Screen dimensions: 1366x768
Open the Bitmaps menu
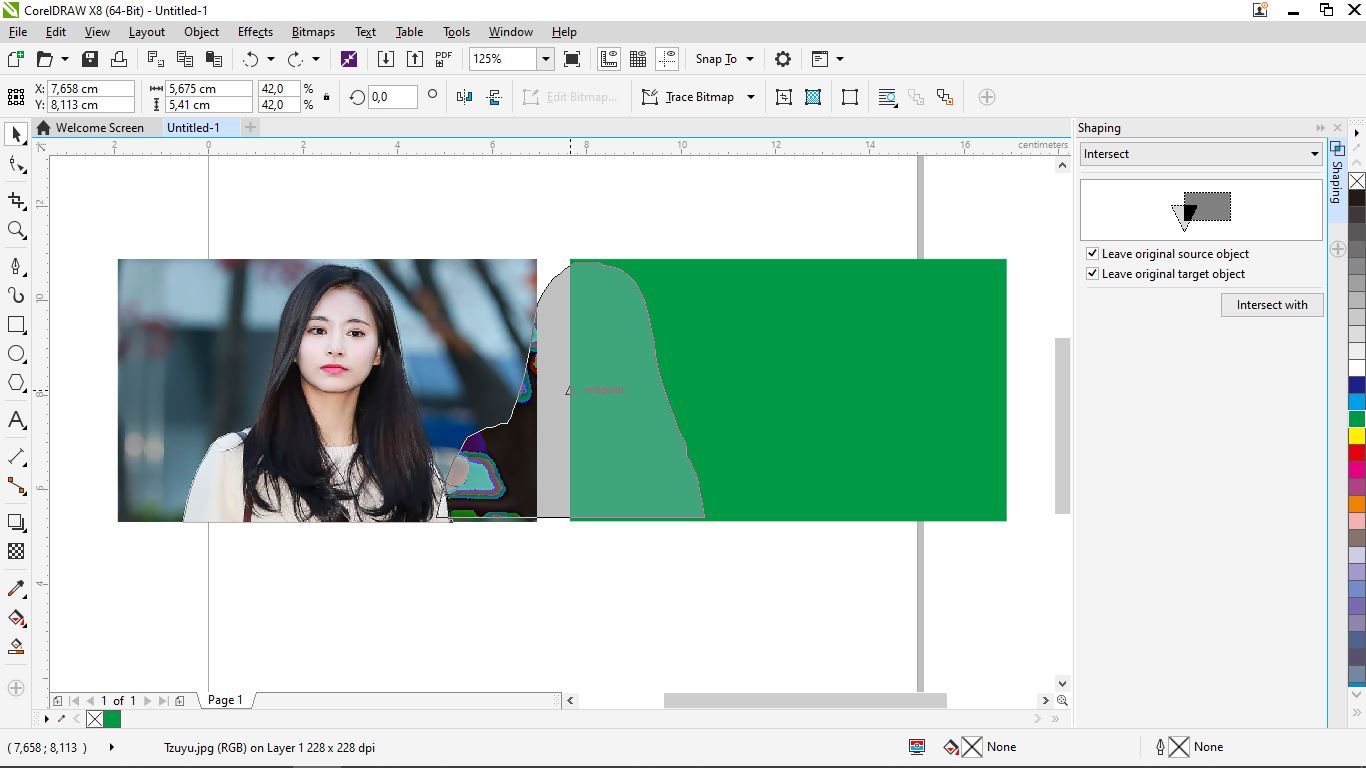(313, 32)
